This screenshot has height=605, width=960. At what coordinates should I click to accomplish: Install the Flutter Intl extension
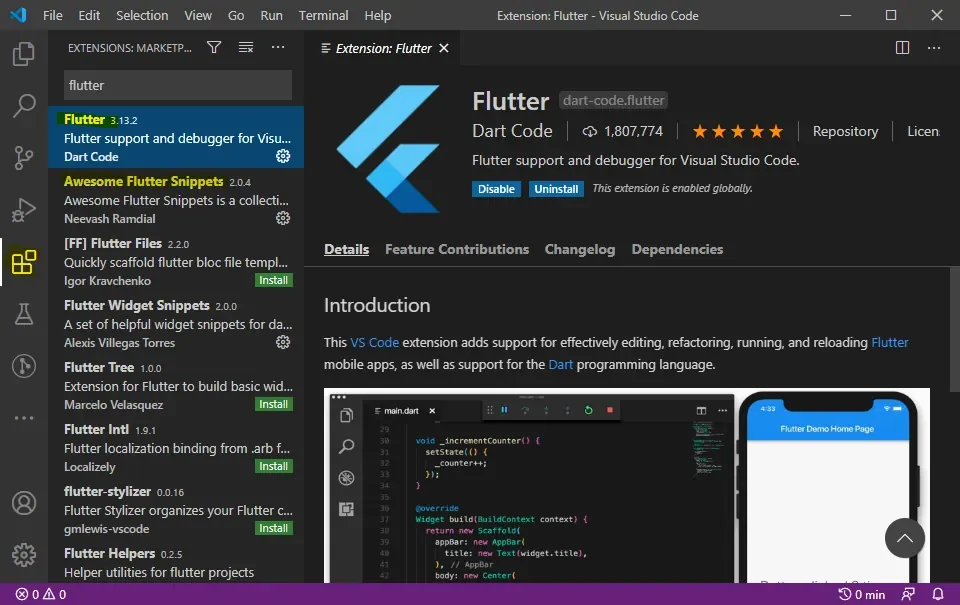[273, 466]
